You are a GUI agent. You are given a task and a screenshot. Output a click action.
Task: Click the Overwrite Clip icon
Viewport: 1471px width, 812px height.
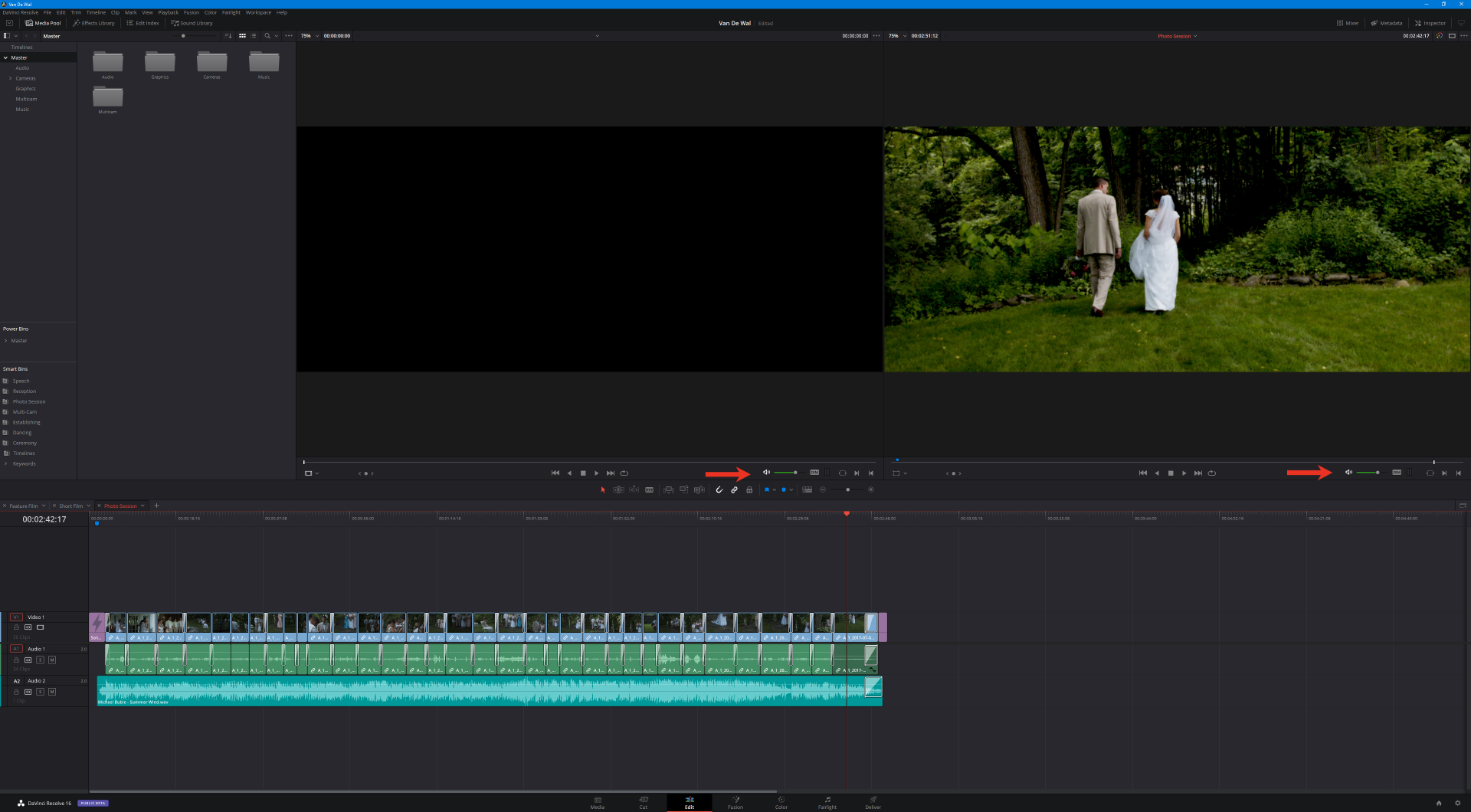click(683, 489)
